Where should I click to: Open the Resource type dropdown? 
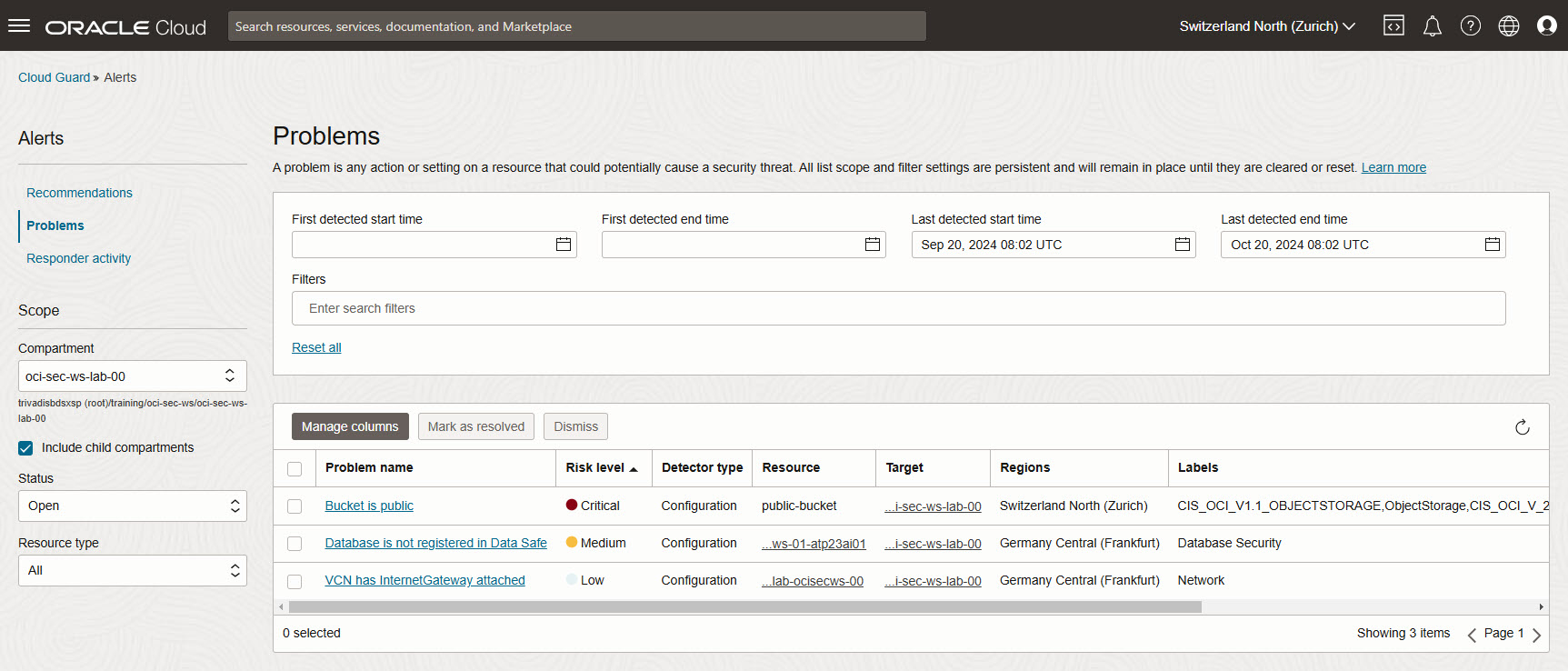click(x=133, y=571)
